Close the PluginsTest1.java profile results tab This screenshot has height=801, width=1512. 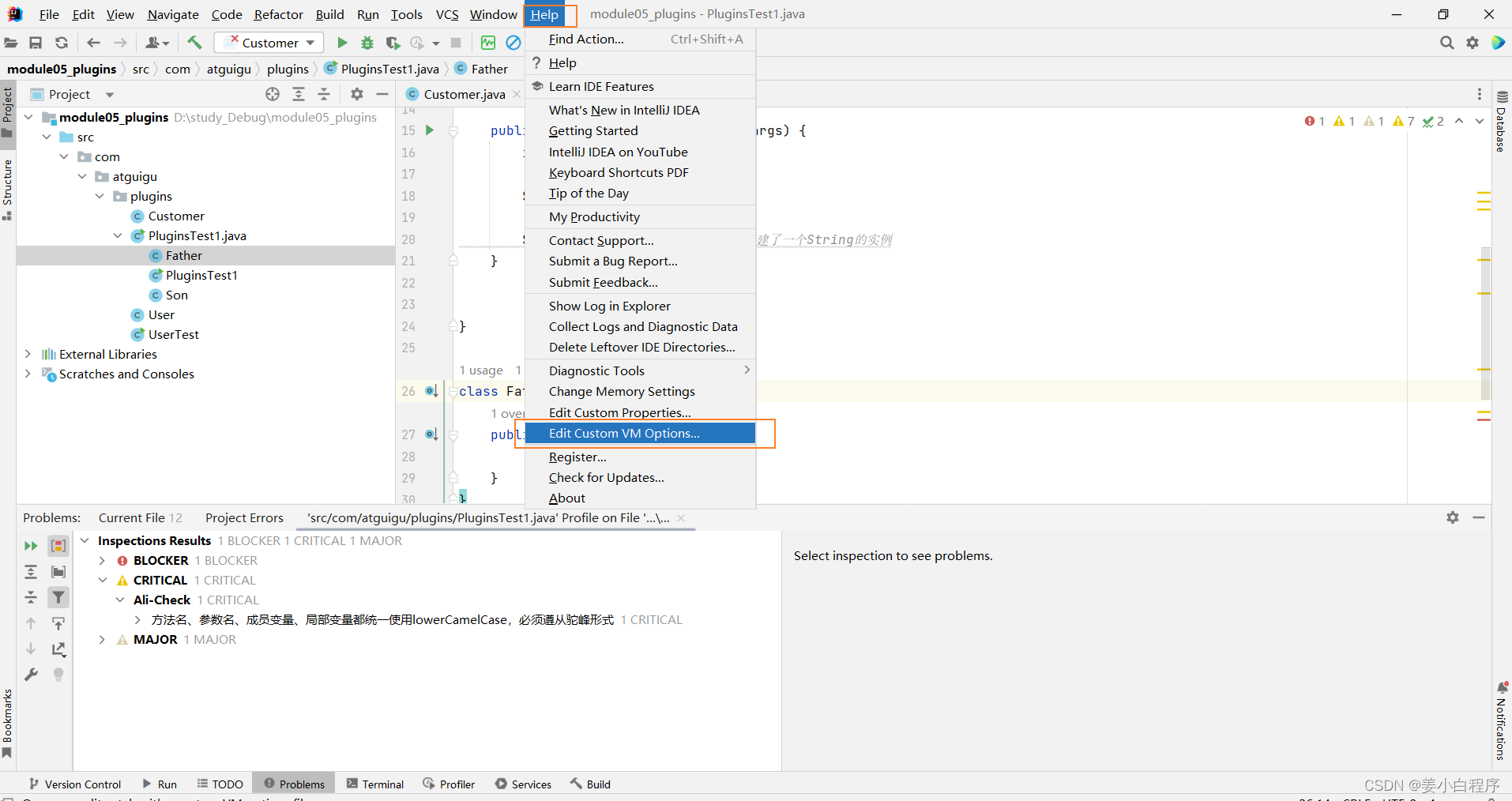click(x=681, y=517)
